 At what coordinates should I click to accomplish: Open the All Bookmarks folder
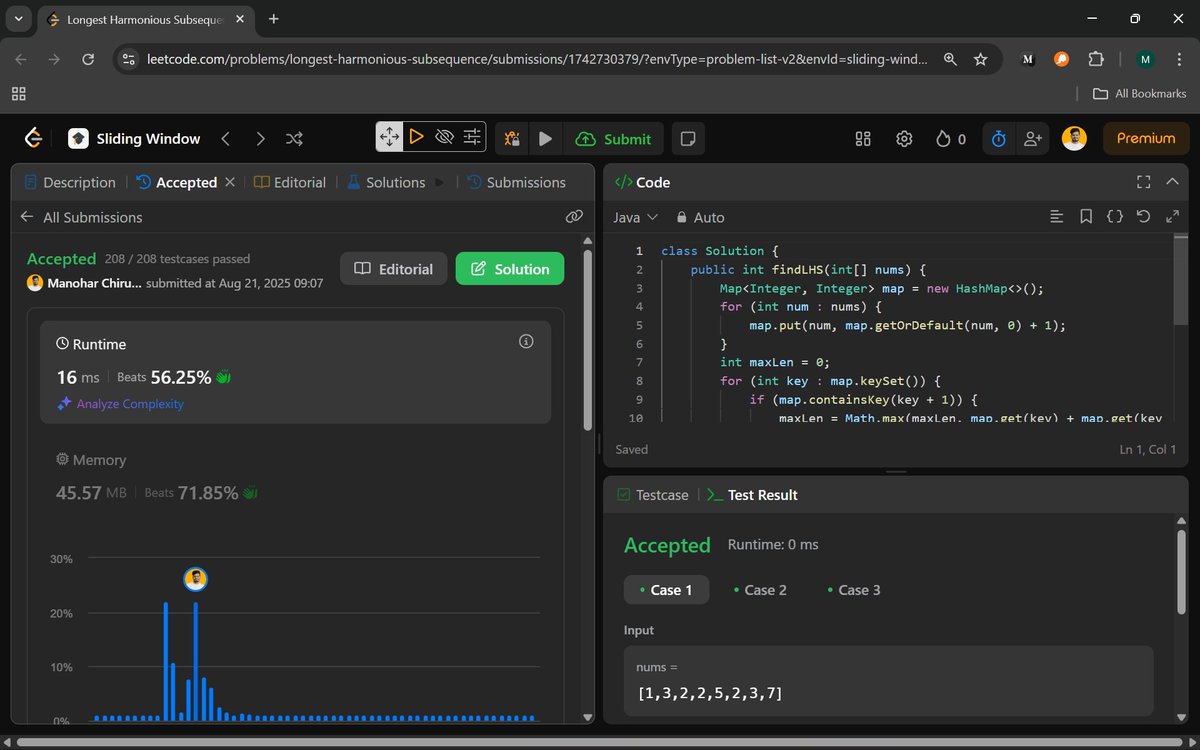pos(1139,94)
